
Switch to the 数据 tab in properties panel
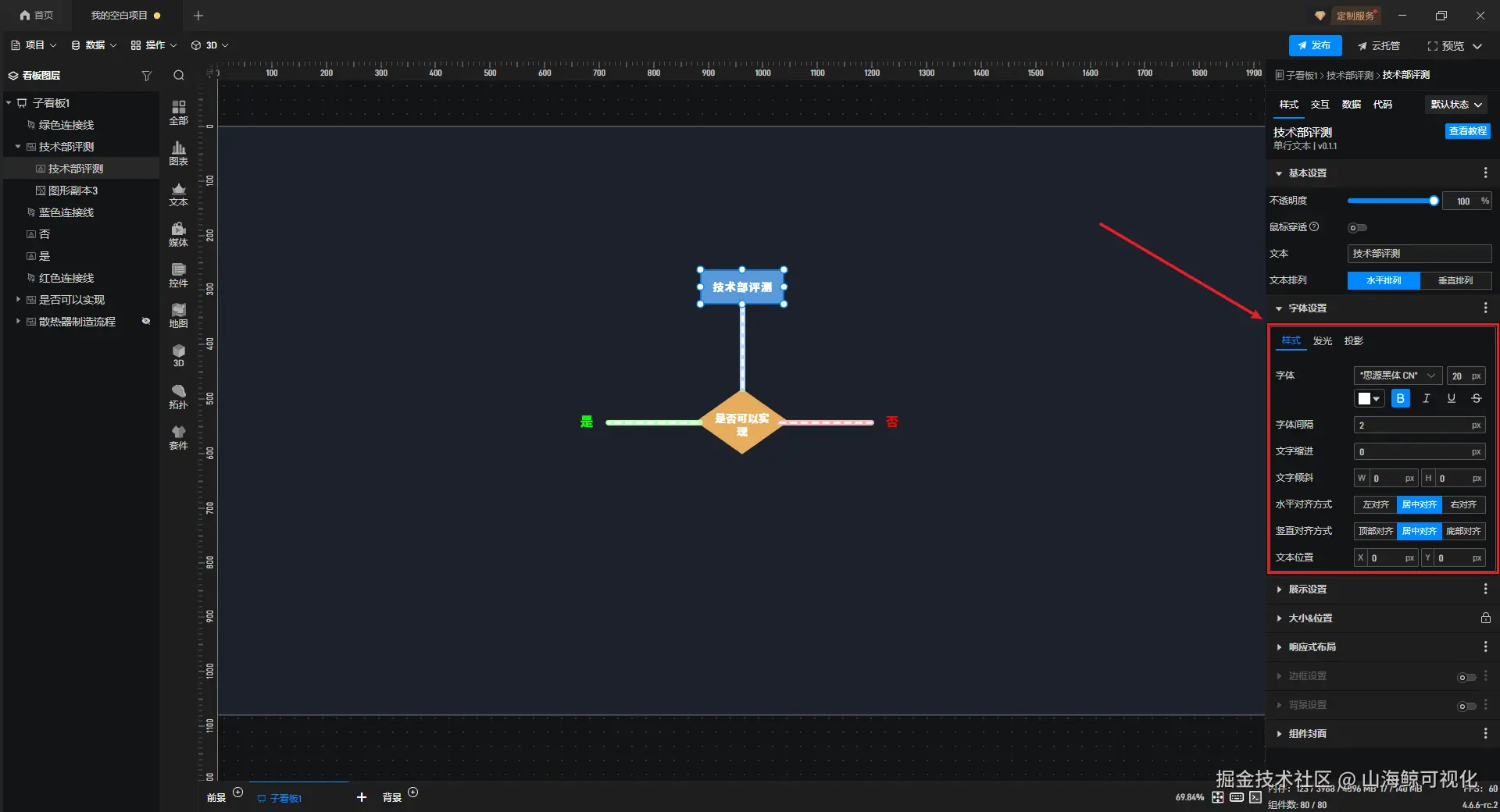(1351, 104)
